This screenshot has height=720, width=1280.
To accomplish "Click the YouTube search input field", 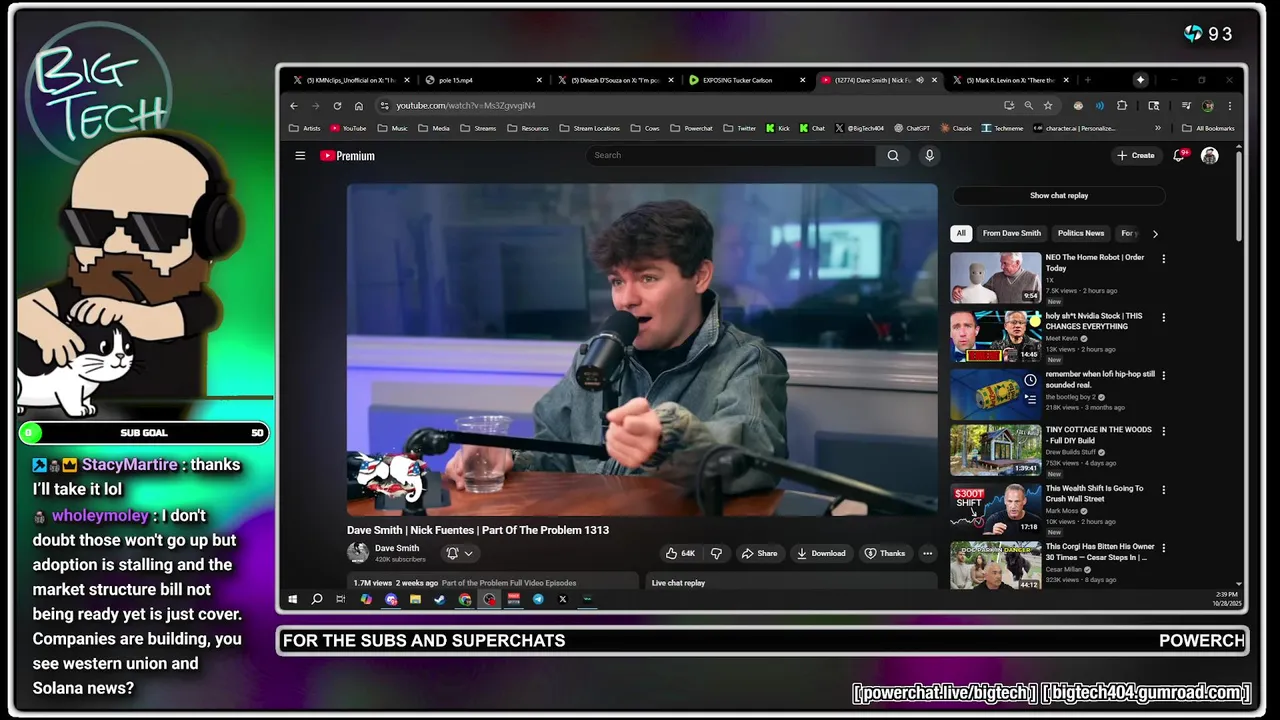I will (x=730, y=155).
